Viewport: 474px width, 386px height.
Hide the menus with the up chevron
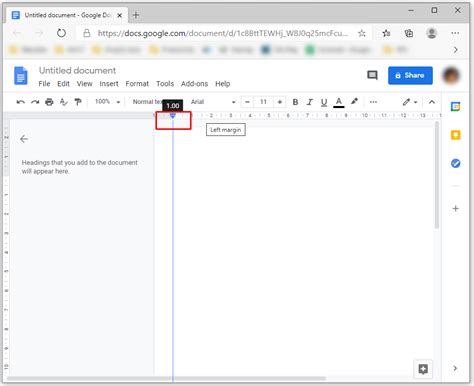[x=432, y=102]
